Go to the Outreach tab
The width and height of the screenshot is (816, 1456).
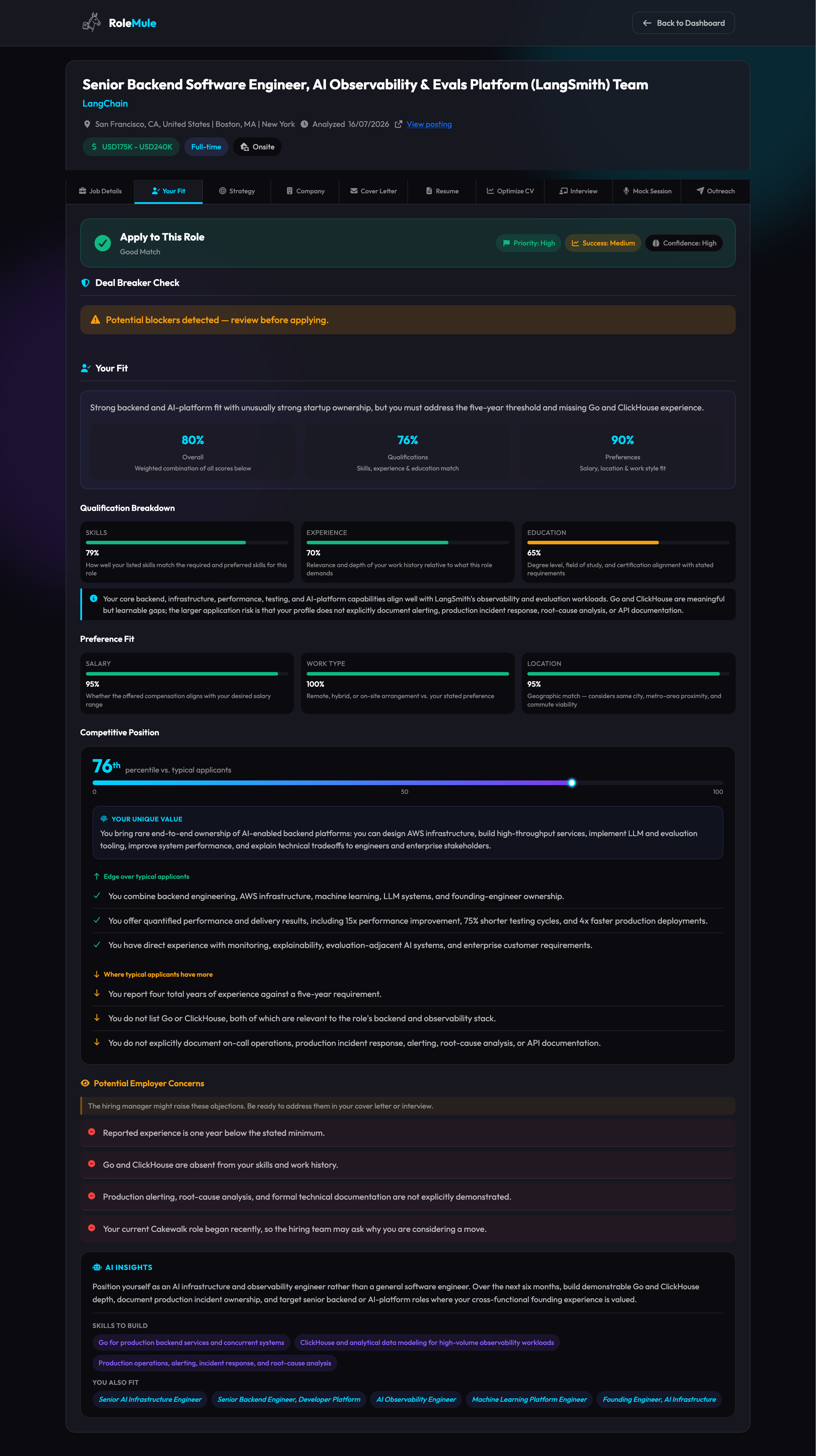point(716,192)
